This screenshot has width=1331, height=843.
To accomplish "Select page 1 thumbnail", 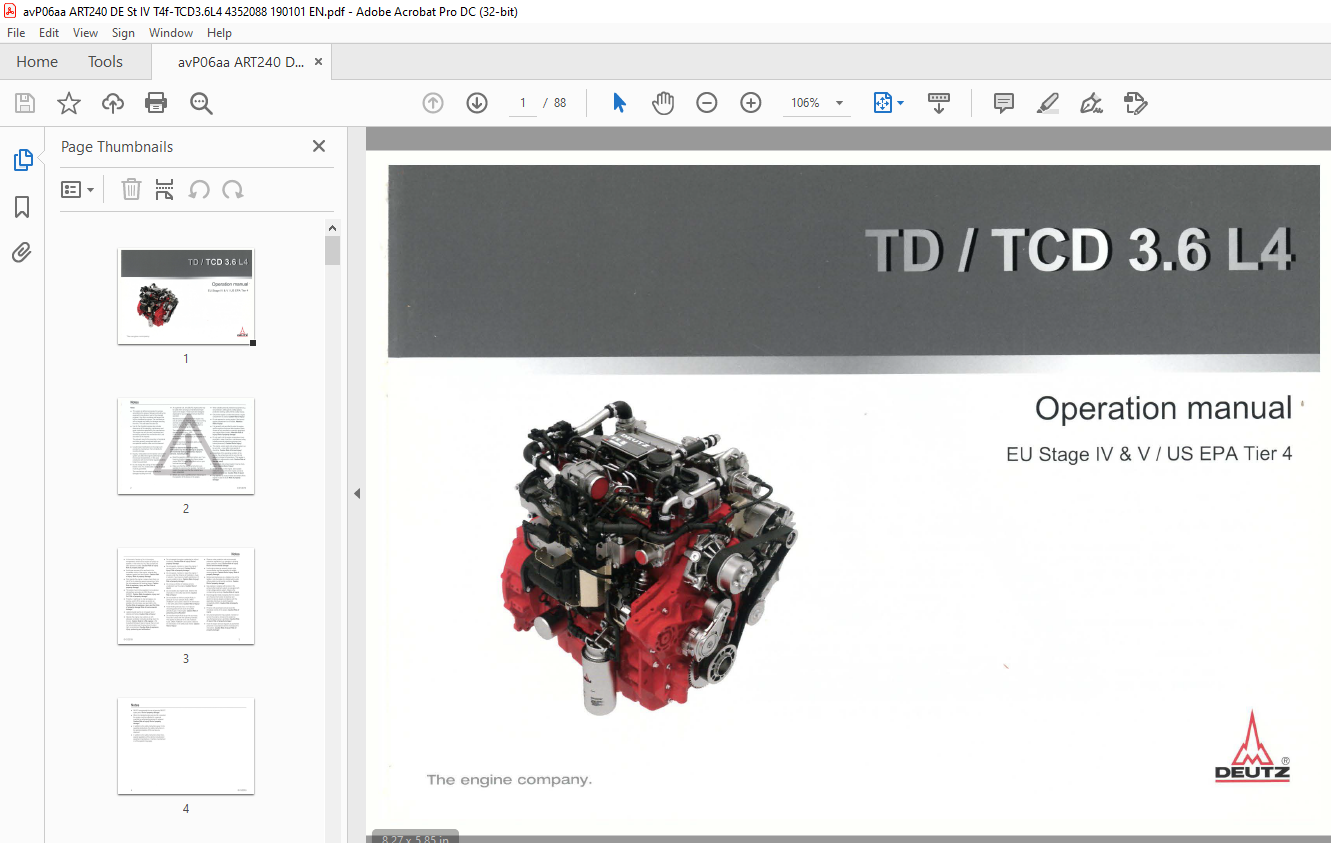I will 186,297.
